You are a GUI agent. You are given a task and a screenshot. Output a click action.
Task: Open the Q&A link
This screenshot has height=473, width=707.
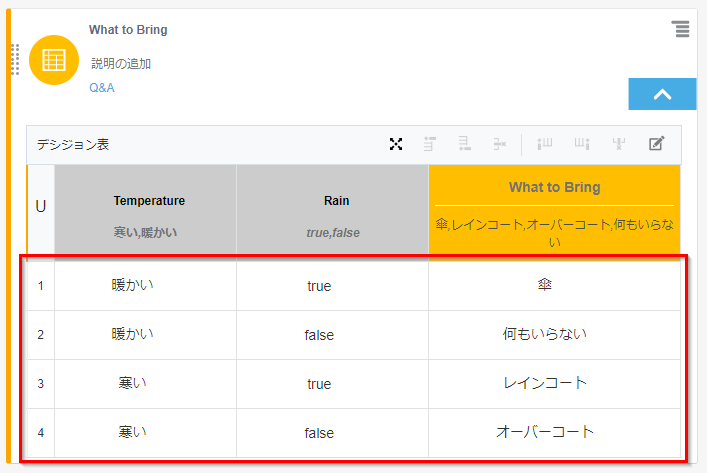tap(102, 88)
